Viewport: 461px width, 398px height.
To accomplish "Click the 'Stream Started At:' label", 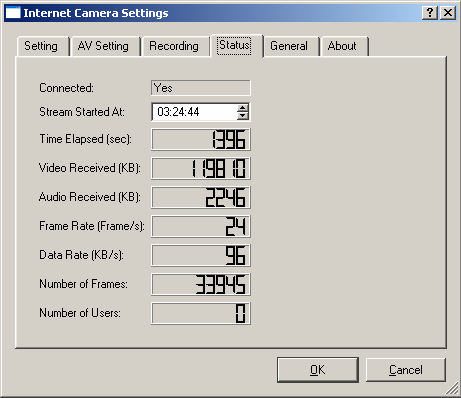I will click(82, 112).
